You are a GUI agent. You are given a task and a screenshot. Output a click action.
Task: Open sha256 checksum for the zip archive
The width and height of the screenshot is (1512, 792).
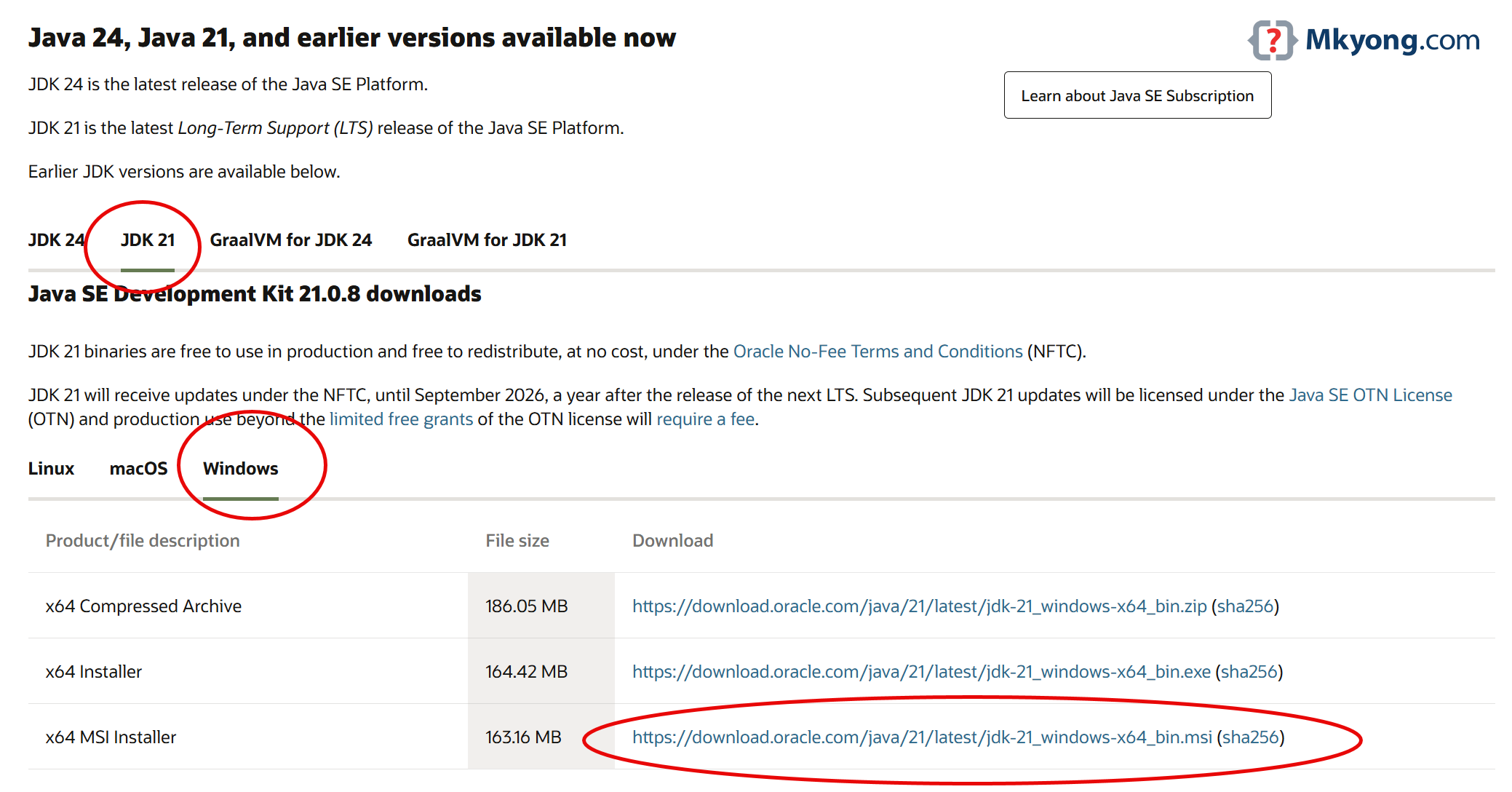[1246, 606]
